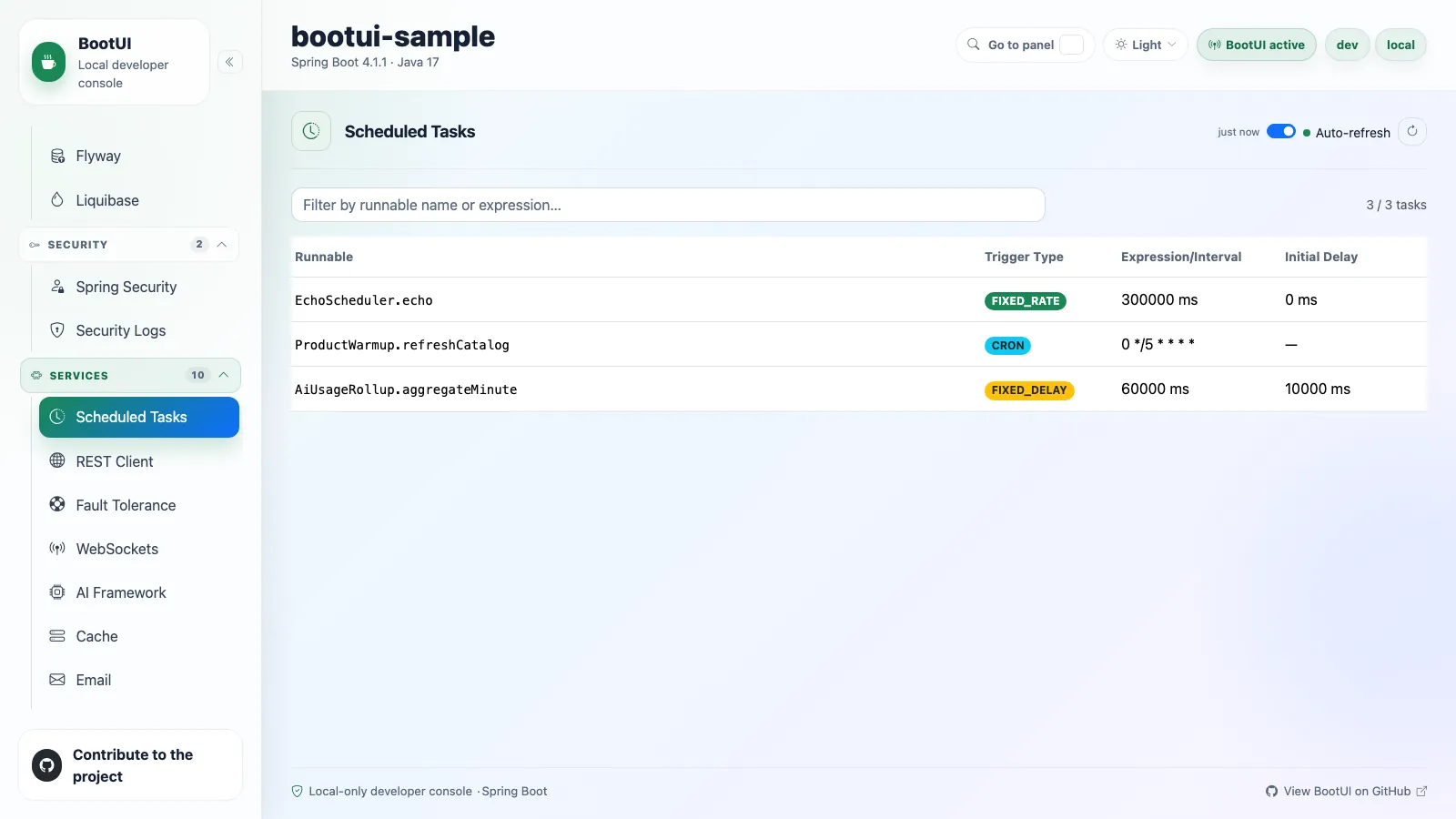Click the 300000 ms interval value
The width and height of the screenshot is (1456, 819).
coord(1159,299)
